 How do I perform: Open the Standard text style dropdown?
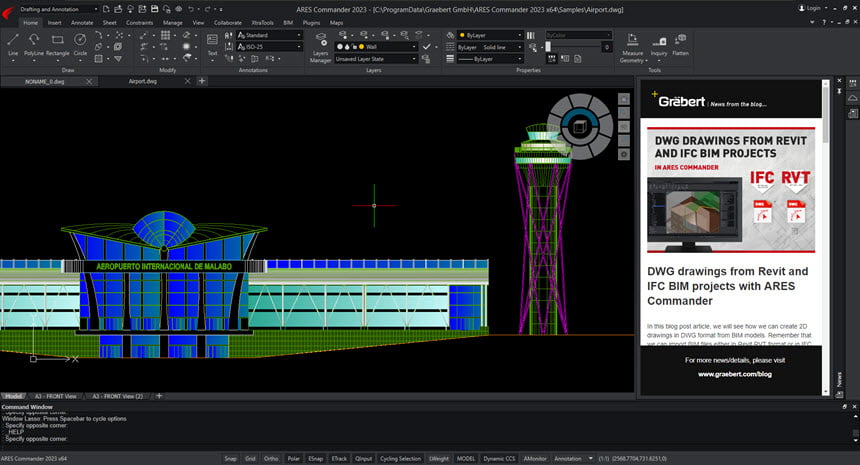pyautogui.click(x=269, y=35)
